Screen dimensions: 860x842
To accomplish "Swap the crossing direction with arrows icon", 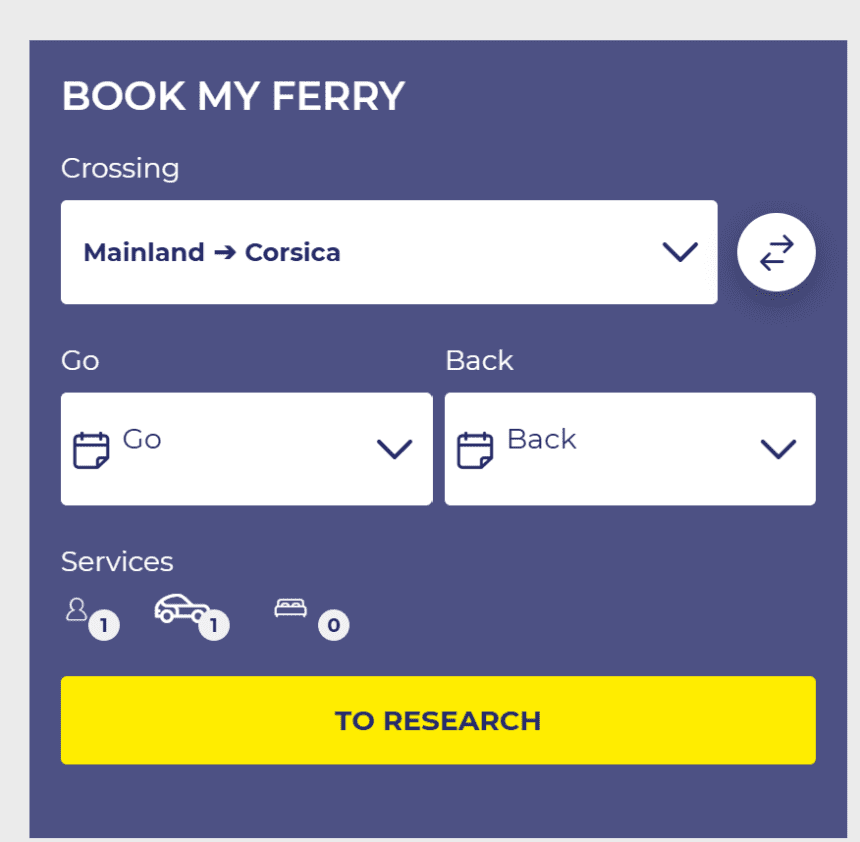I will click(x=776, y=253).
